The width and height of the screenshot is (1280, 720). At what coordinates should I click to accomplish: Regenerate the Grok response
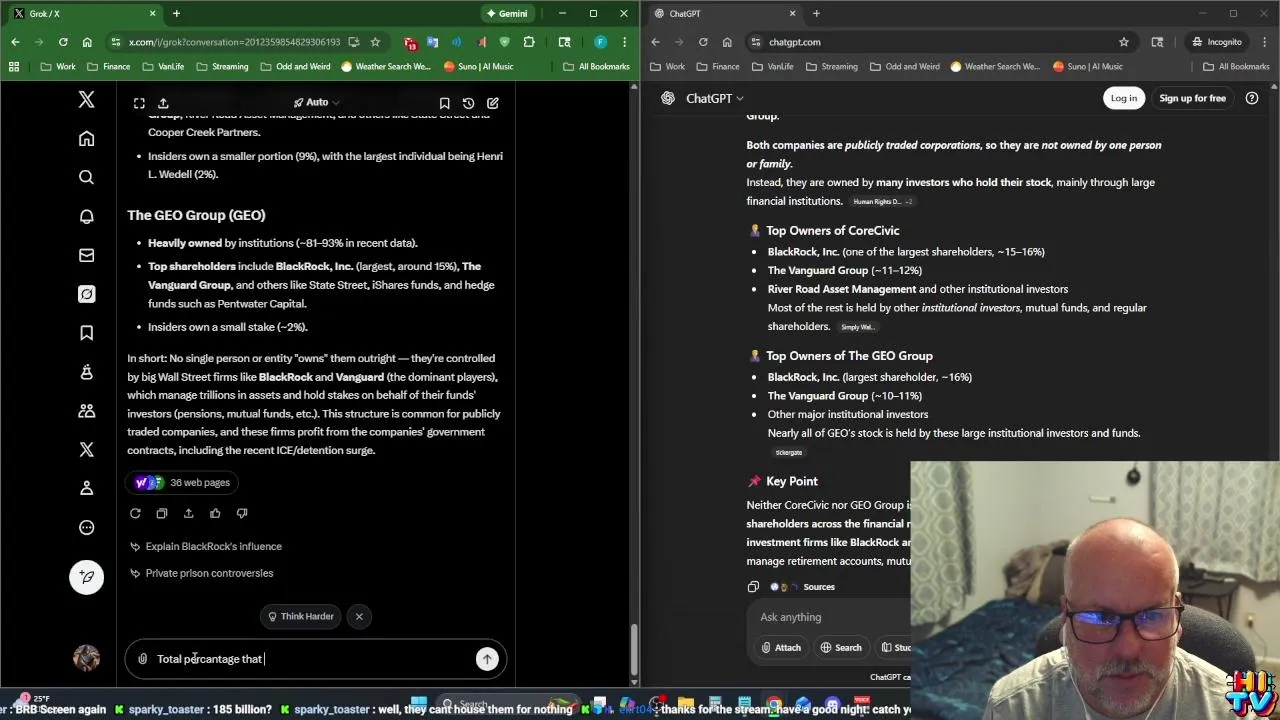click(135, 513)
